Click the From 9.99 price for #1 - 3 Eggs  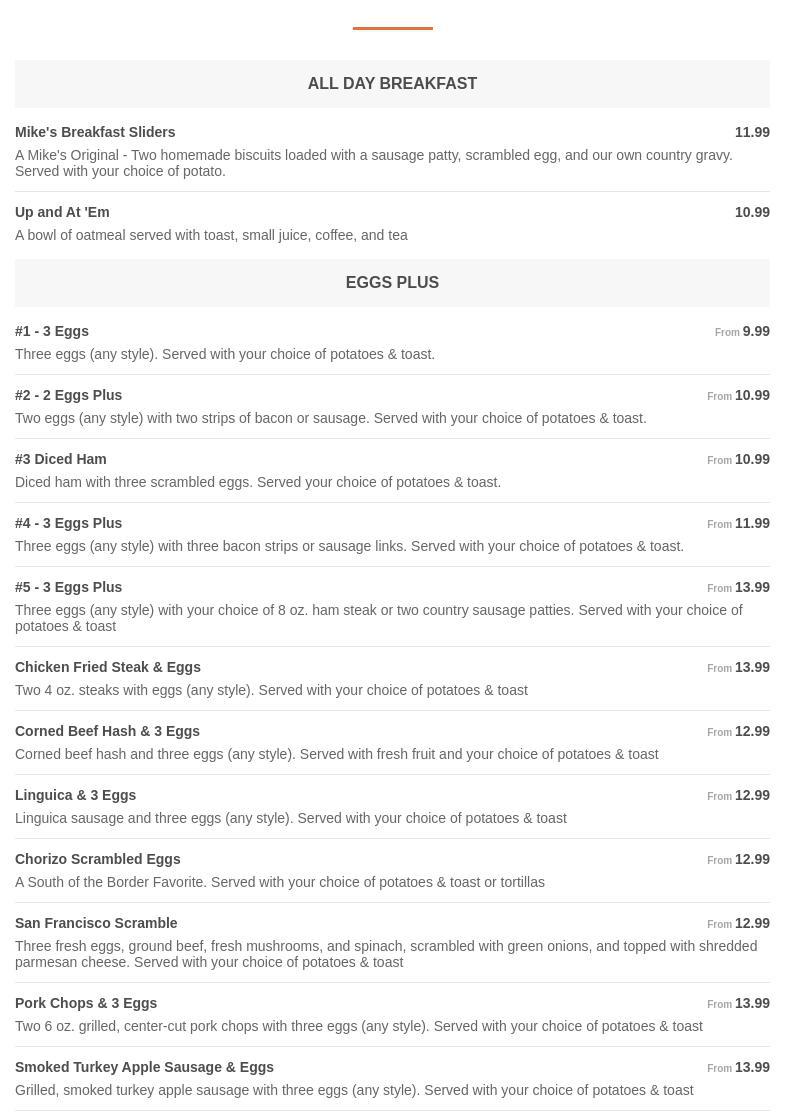click(x=743, y=331)
